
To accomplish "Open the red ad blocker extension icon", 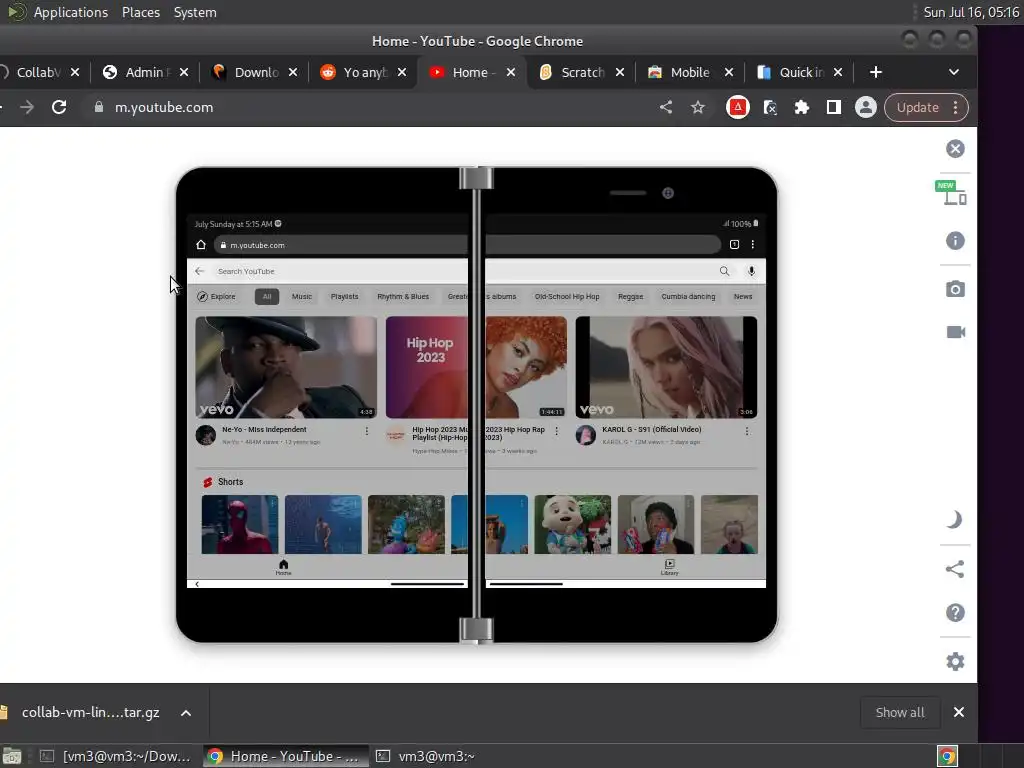I will 737,107.
